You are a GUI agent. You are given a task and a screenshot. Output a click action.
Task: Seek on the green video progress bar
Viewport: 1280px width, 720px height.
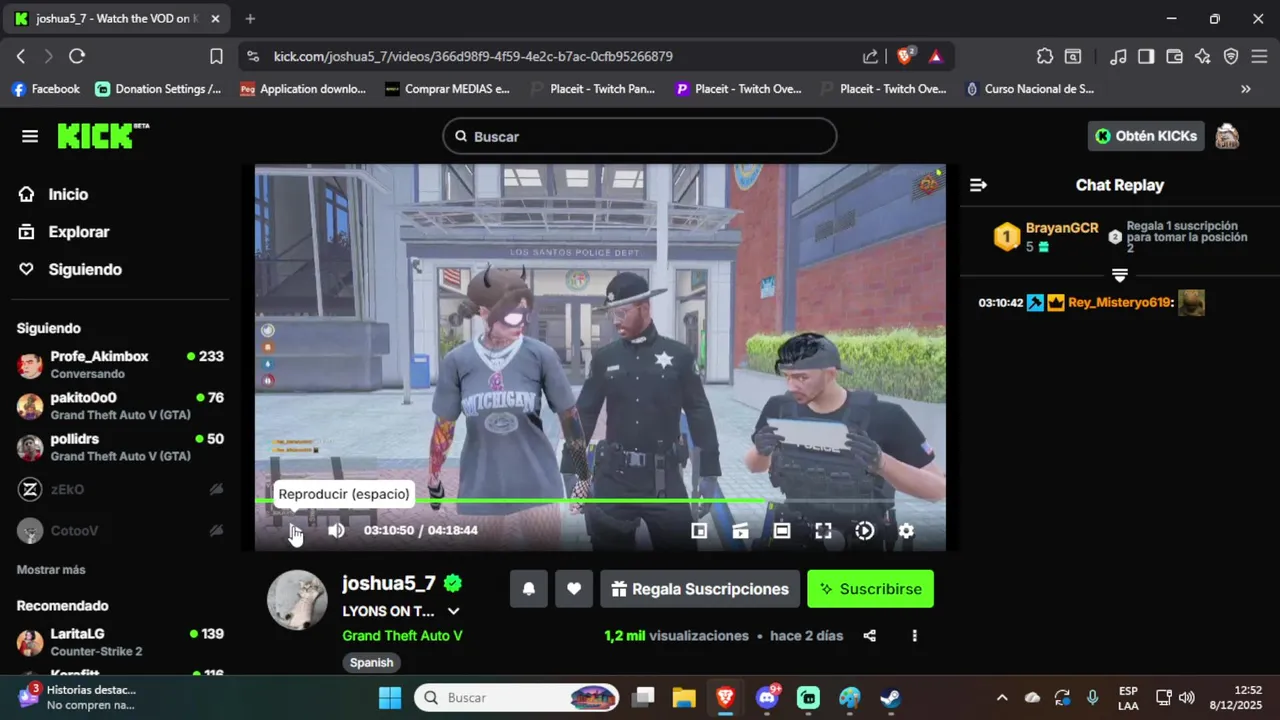tap(600, 500)
